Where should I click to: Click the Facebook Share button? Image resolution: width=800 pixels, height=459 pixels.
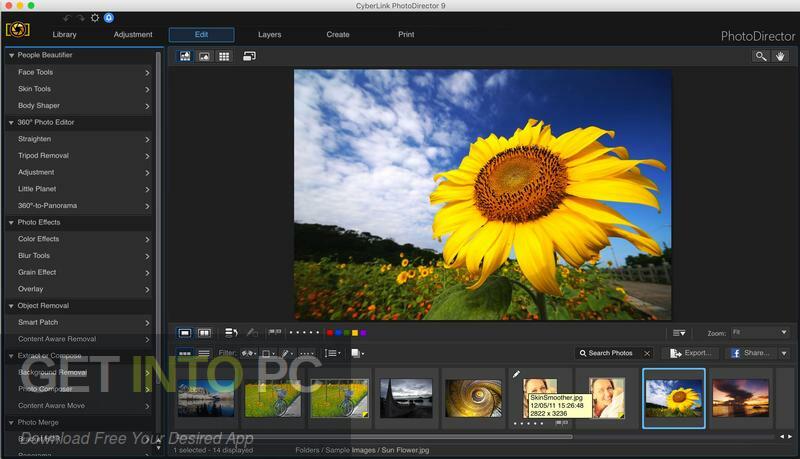tap(751, 353)
